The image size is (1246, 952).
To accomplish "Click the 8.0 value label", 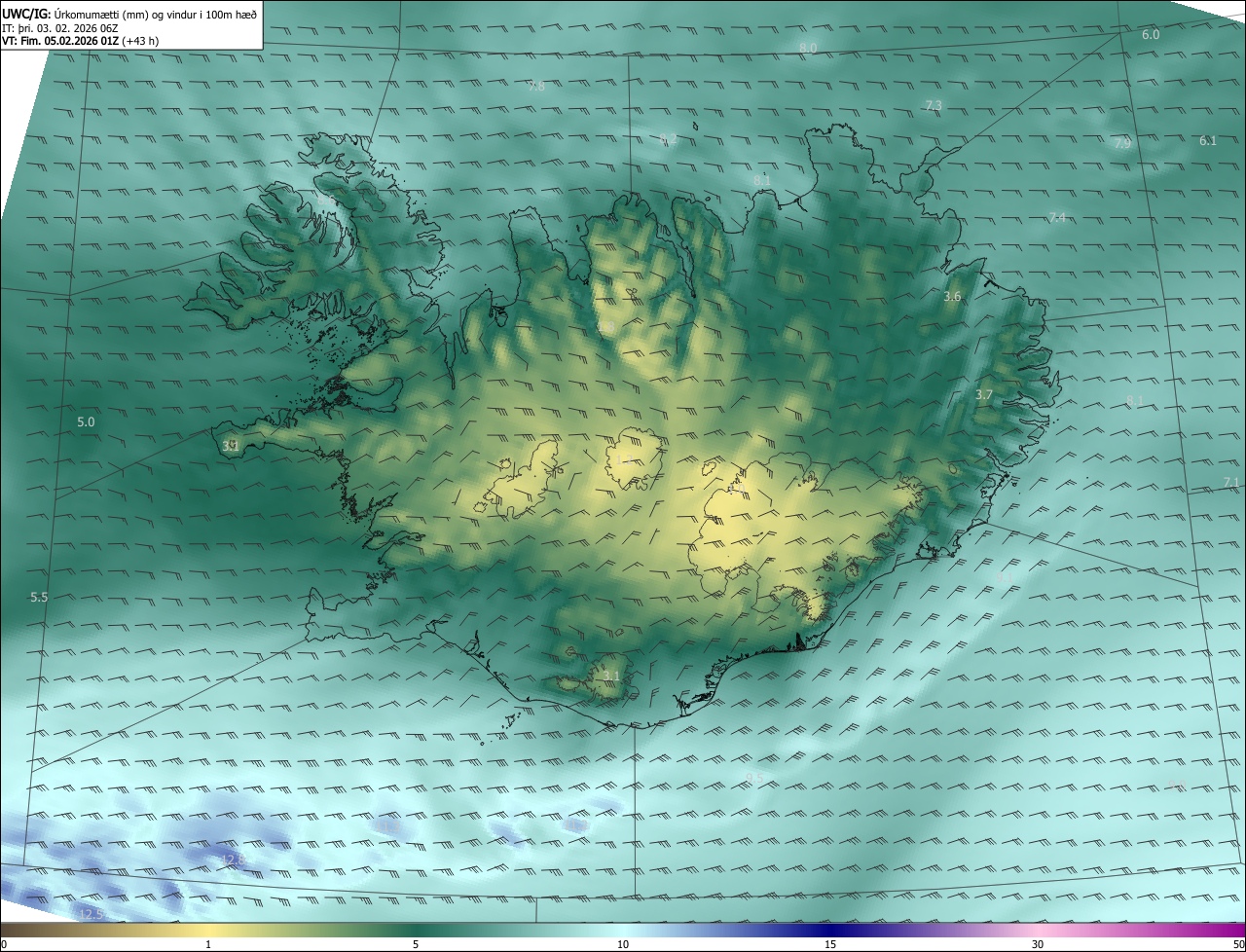I will [808, 48].
